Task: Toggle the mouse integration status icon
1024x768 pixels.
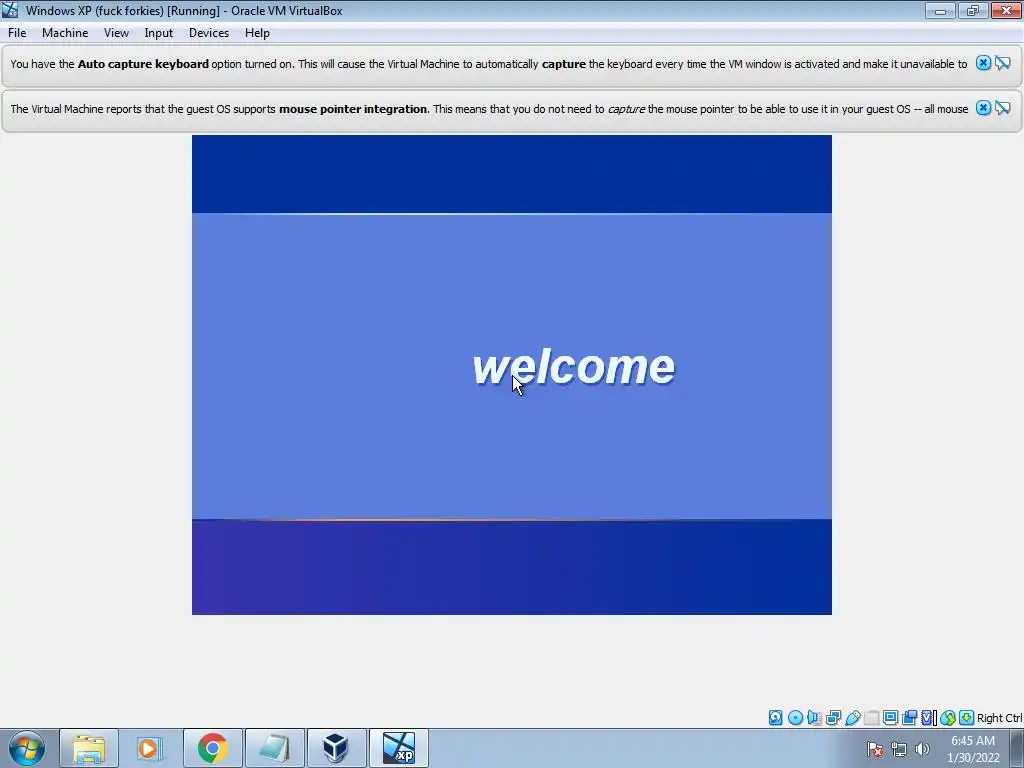Action: [948, 718]
